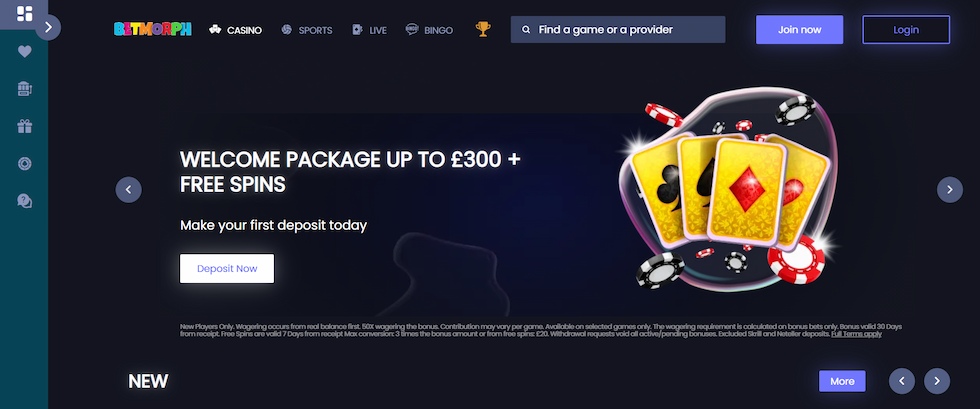
Task: Click the circular chip icon in sidebar
Action: (x=24, y=163)
